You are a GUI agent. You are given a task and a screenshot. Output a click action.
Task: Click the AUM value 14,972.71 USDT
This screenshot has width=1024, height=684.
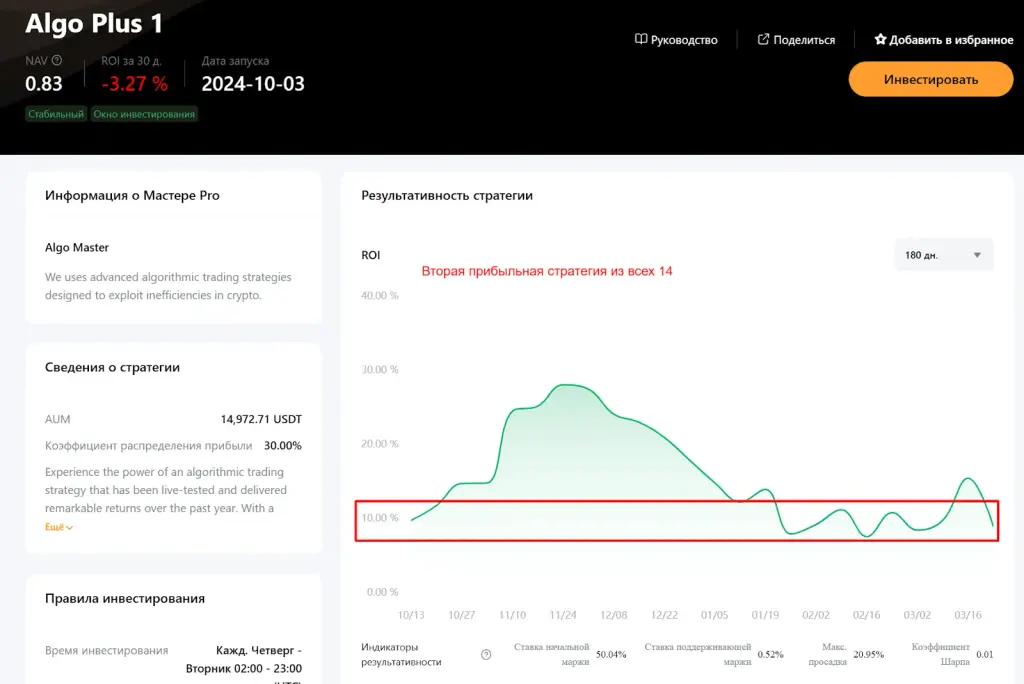(261, 419)
